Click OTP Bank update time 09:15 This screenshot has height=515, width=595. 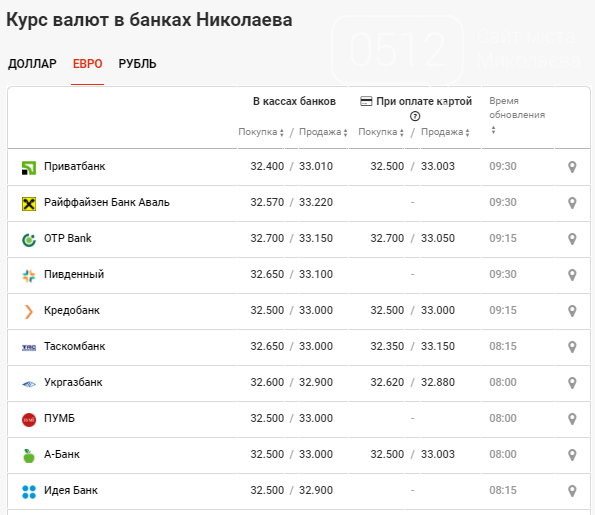click(x=503, y=238)
